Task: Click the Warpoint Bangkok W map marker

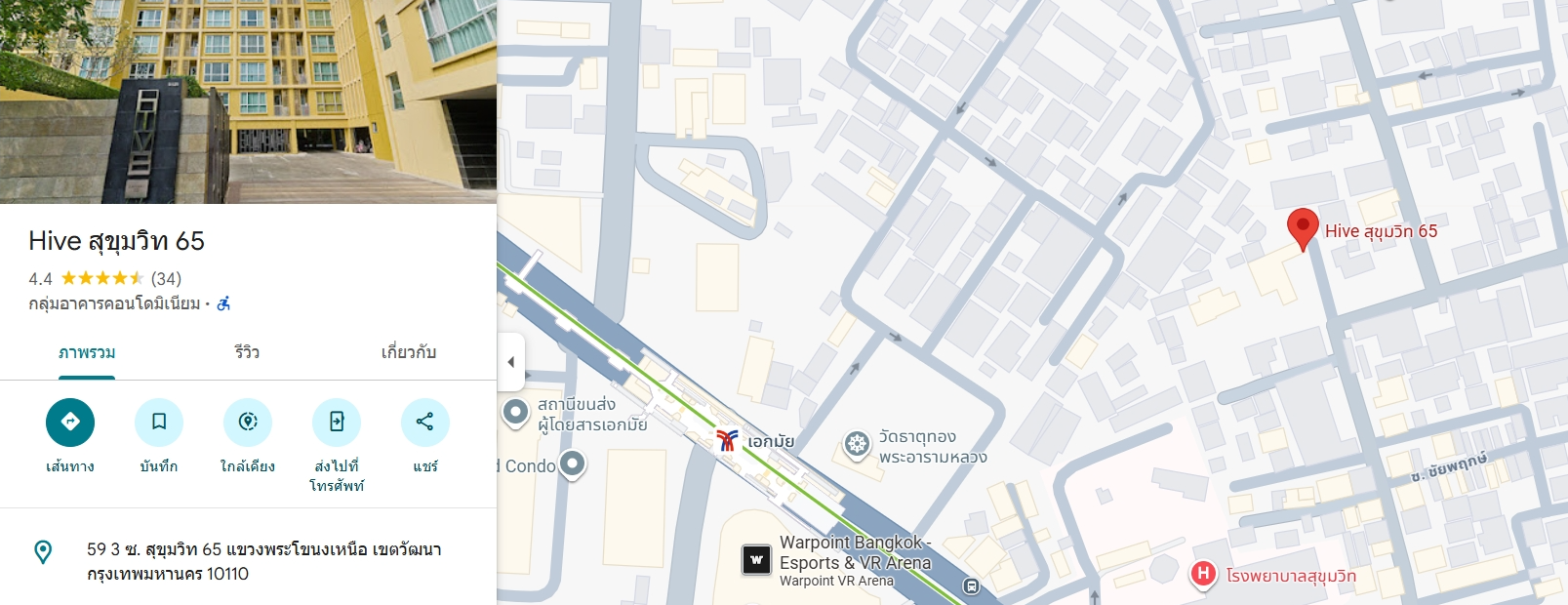Action: tap(756, 560)
